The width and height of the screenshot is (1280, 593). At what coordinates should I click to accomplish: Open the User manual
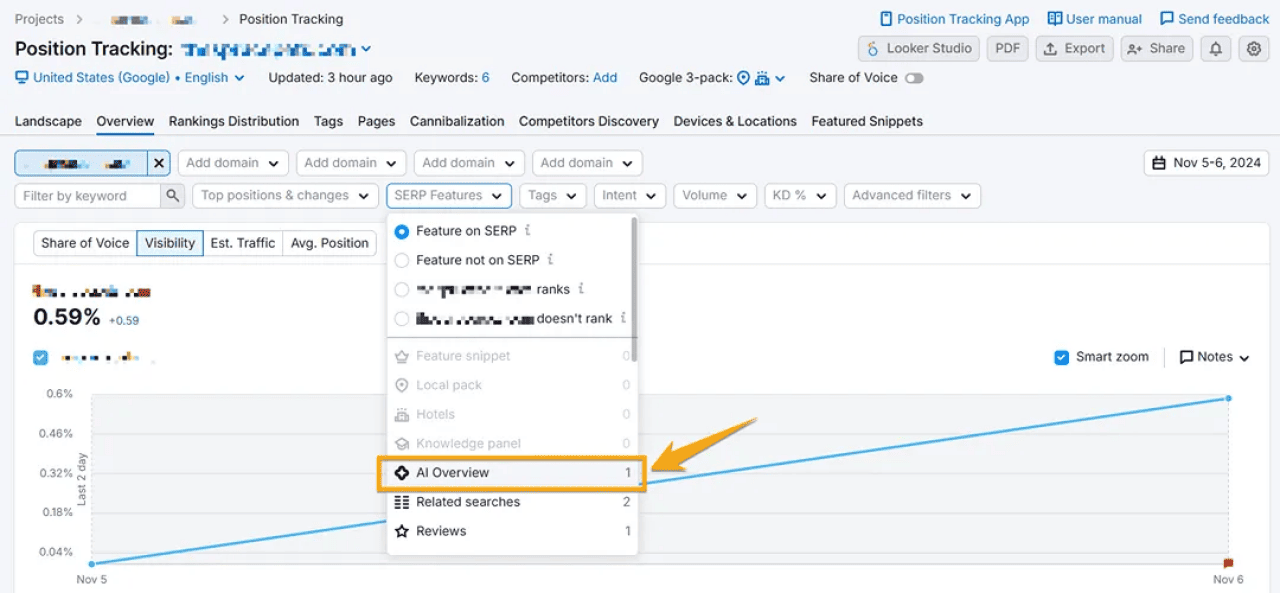[1094, 18]
